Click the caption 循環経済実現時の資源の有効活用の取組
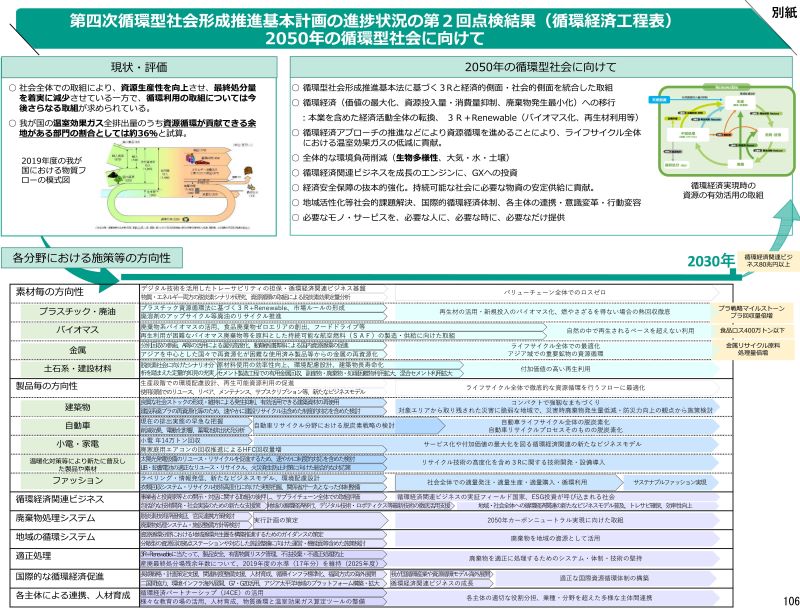The height and width of the screenshot is (609, 800). 723,190
